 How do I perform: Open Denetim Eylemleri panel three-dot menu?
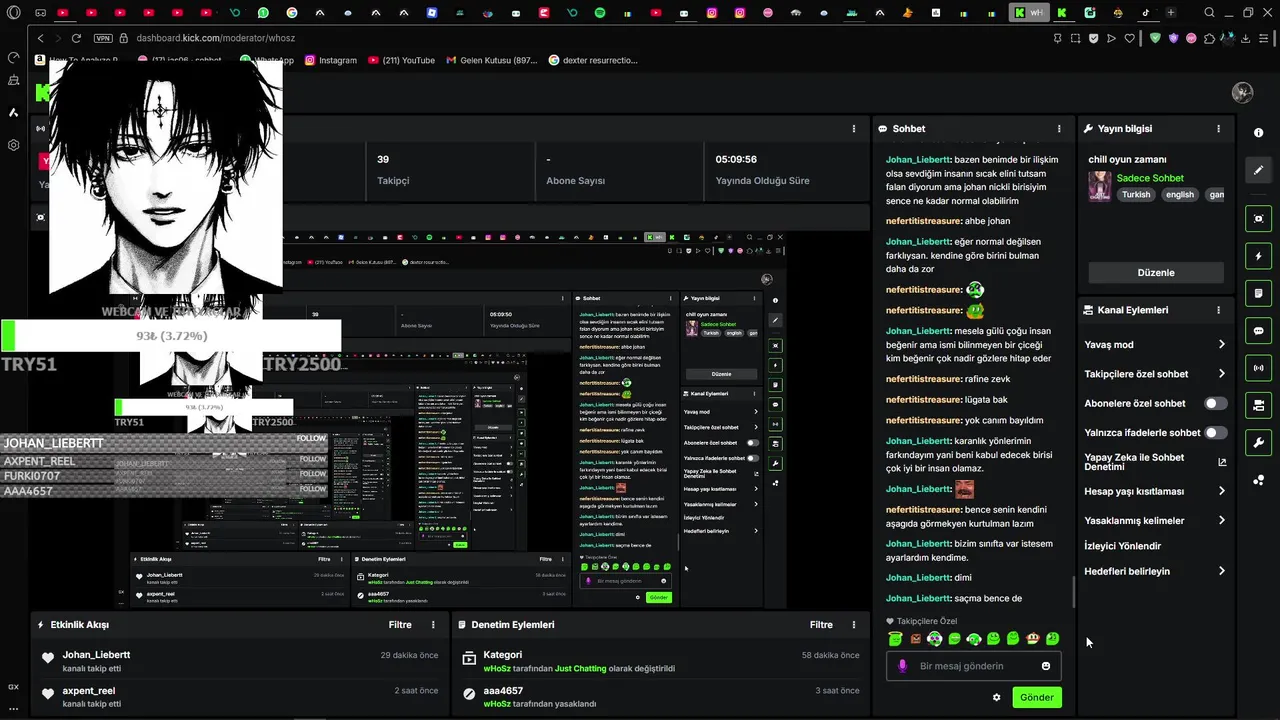click(x=854, y=625)
